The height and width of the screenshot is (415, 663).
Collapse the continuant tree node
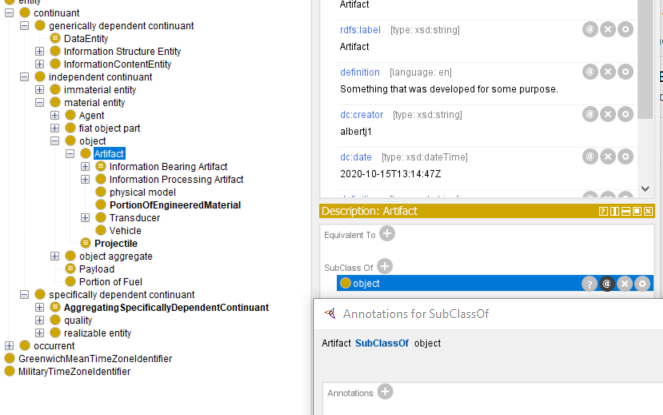tap(10, 13)
